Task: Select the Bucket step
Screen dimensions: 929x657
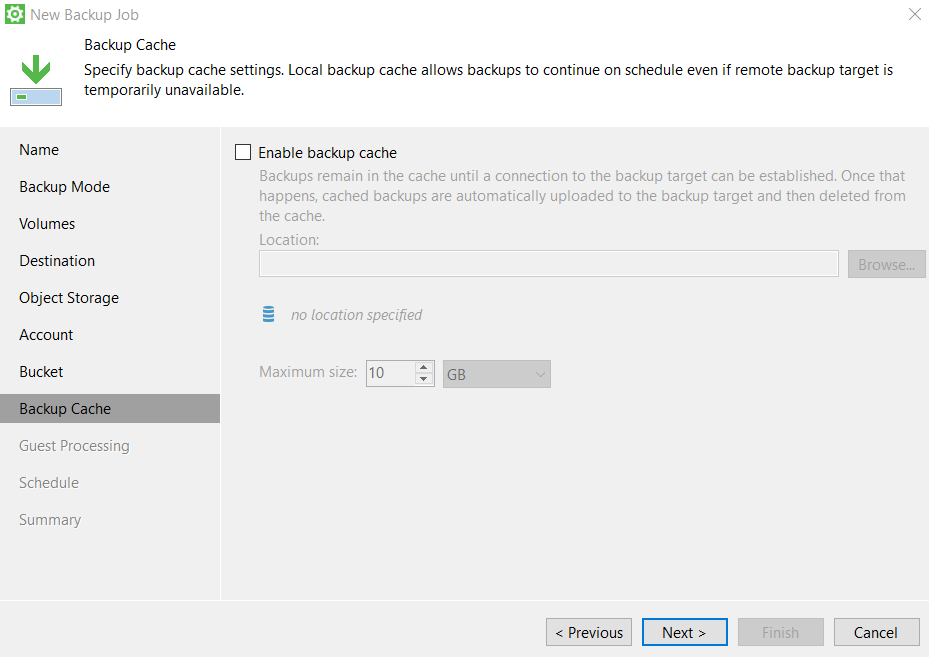Action: pyautogui.click(x=41, y=372)
